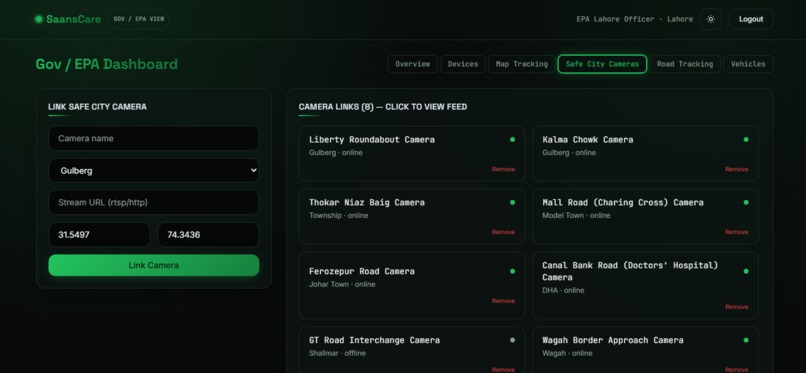
Task: View the Mall Road (Charing Cross) Camera feed
Action: (645, 216)
